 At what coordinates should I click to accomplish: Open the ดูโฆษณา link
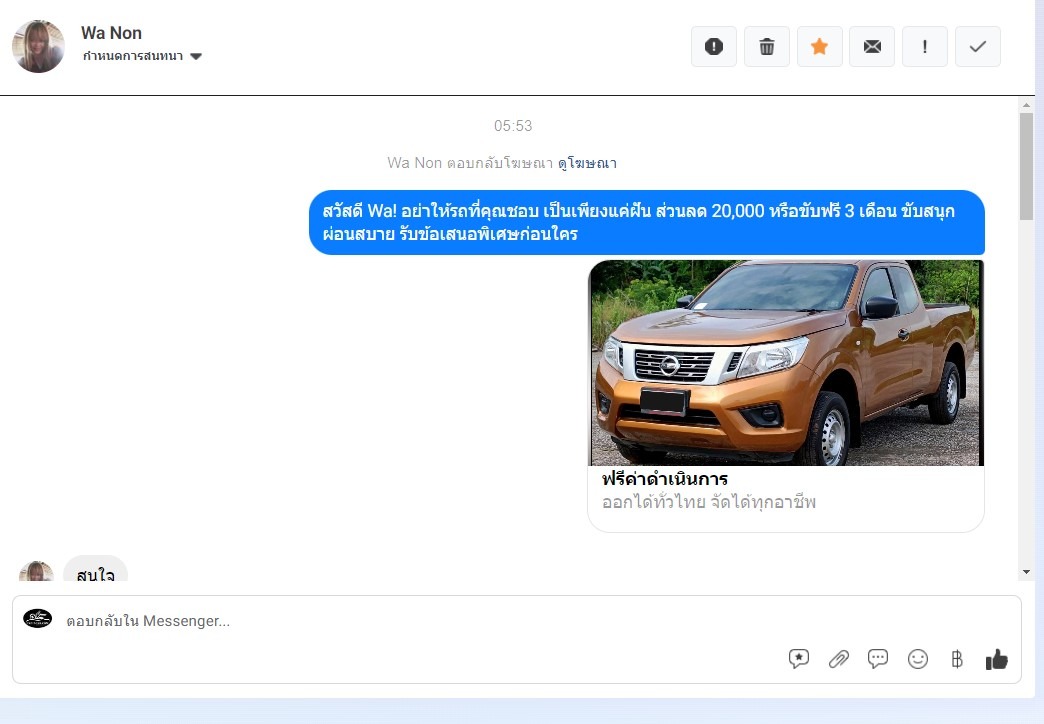click(587, 163)
